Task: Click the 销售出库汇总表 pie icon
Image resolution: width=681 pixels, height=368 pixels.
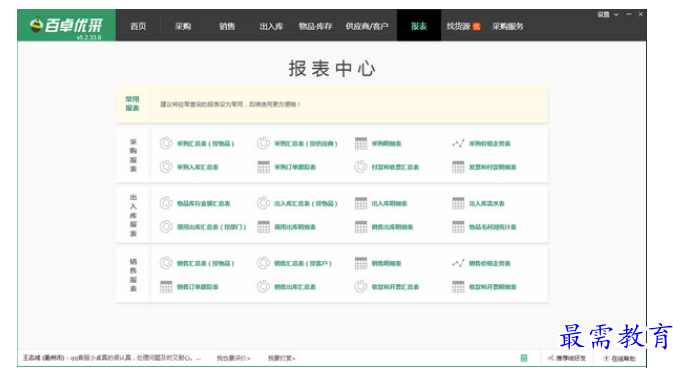Action: pyautogui.click(x=263, y=287)
